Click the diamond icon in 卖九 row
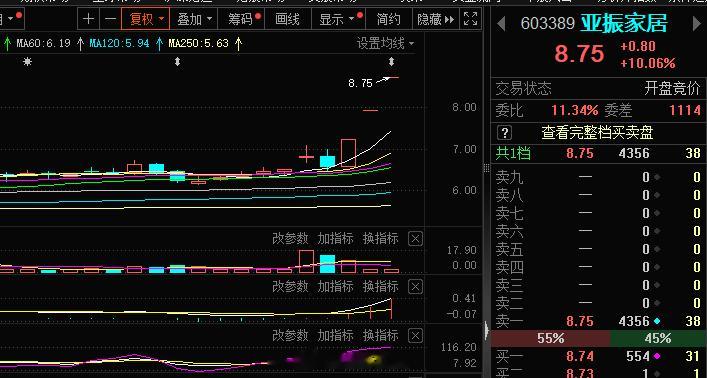The image size is (707, 378). tap(656, 178)
